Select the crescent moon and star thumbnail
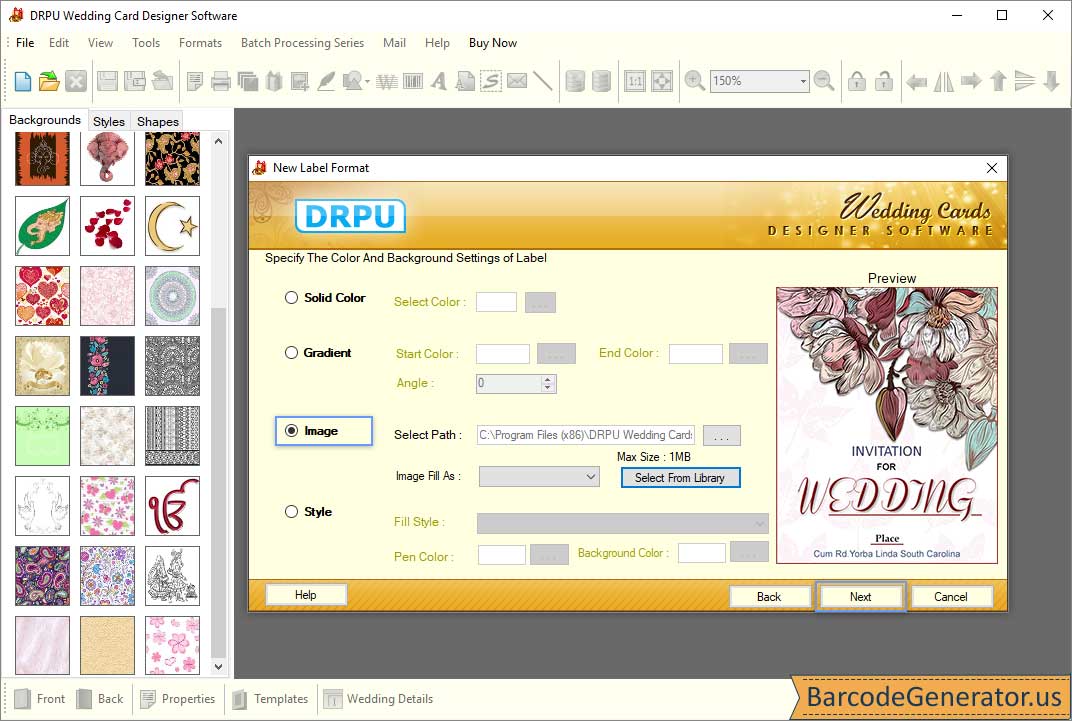The width and height of the screenshot is (1072, 721). tap(172, 226)
